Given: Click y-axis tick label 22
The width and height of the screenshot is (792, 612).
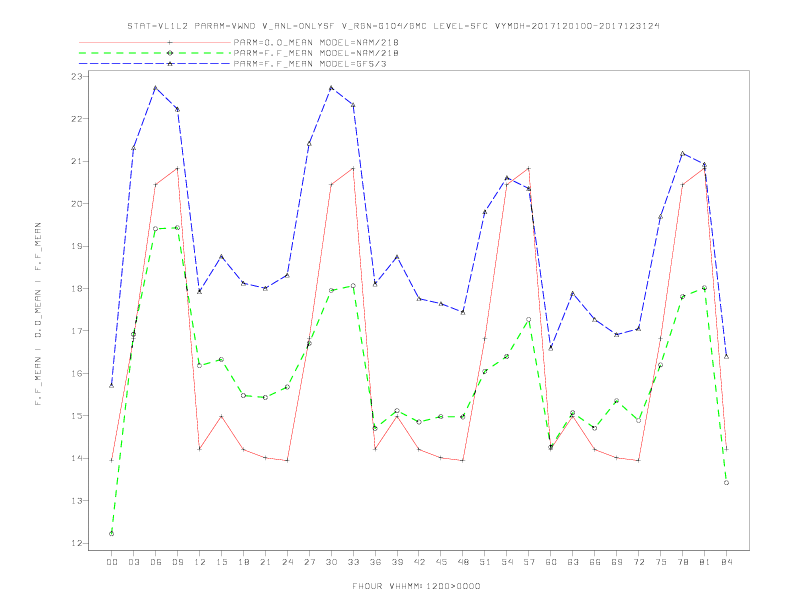Looking at the screenshot, I should (x=77, y=119).
